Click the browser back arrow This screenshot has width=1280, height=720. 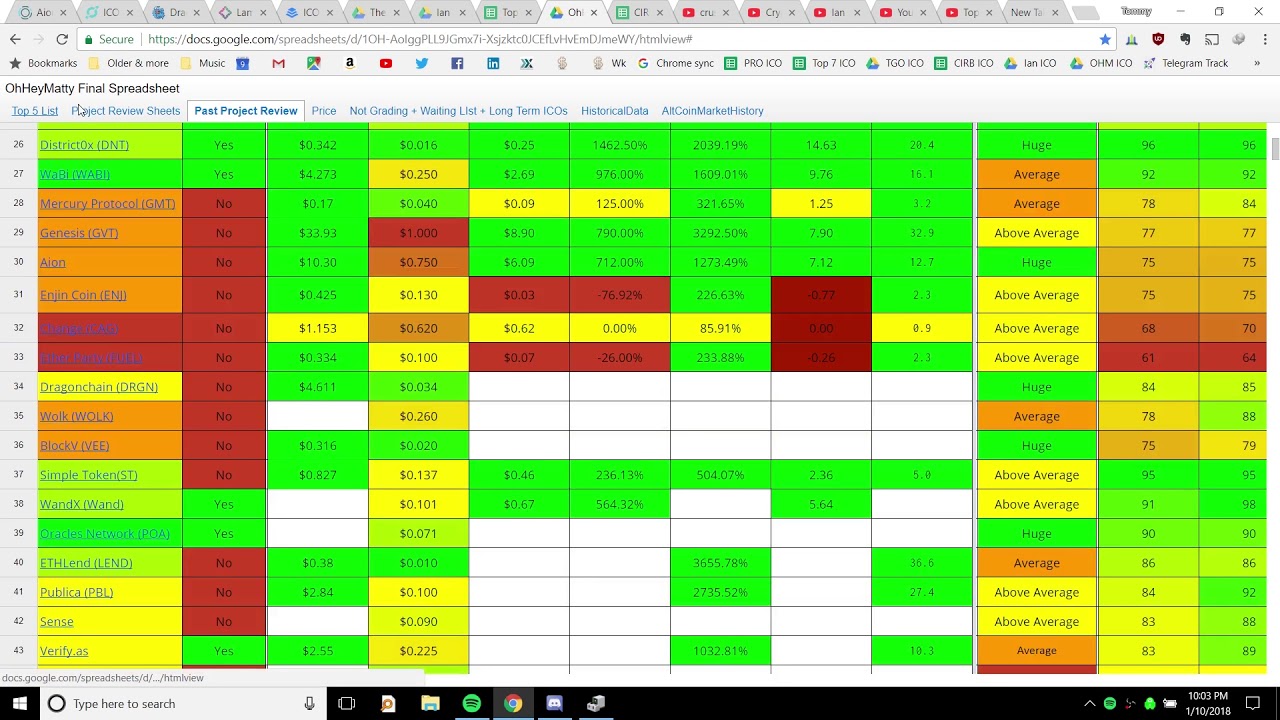(15, 39)
